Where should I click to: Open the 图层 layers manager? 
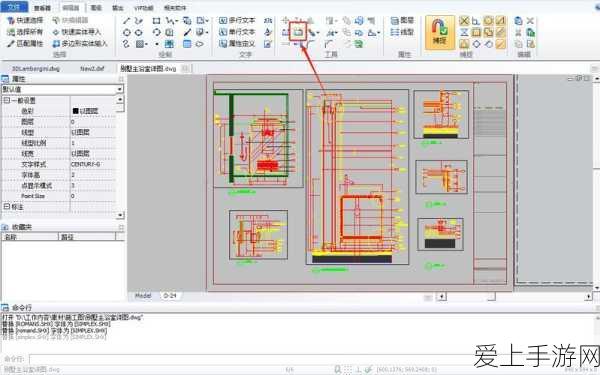click(x=402, y=20)
